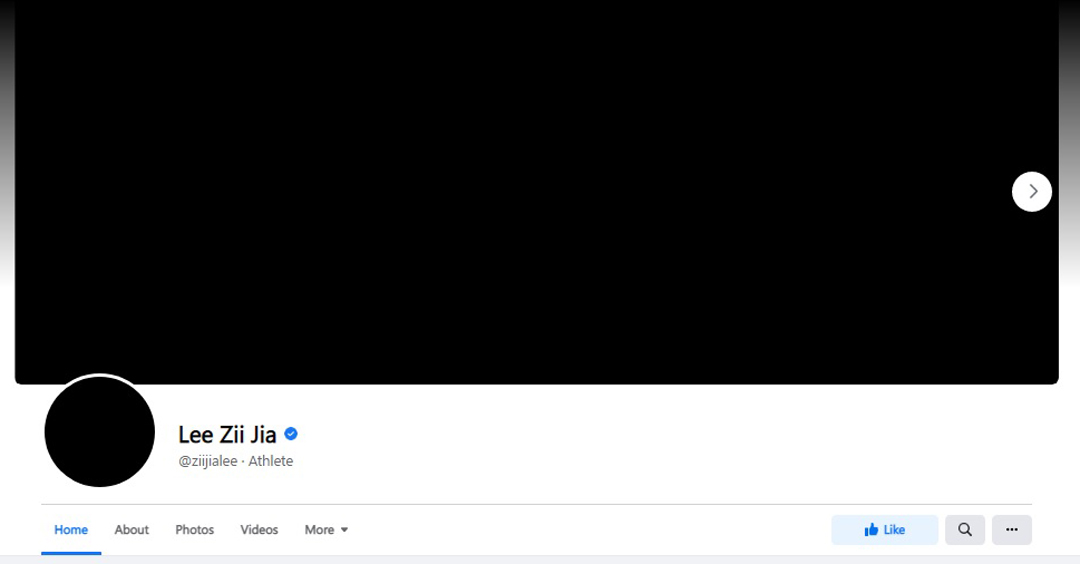1080x564 pixels.
Task: Click the blue verified badge beside Lee Zii Jia
Action: coord(291,434)
